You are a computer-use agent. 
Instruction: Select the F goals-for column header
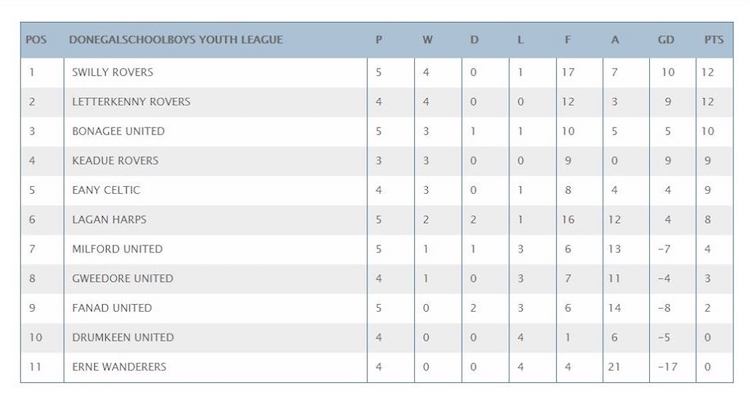click(x=567, y=40)
